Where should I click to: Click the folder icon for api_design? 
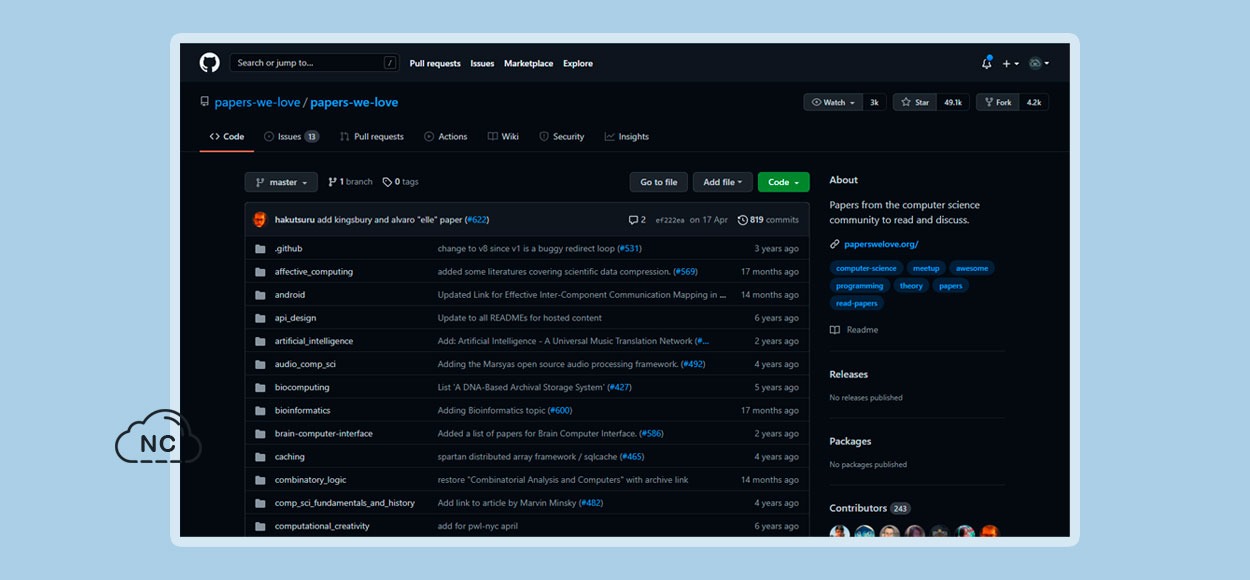click(260, 318)
